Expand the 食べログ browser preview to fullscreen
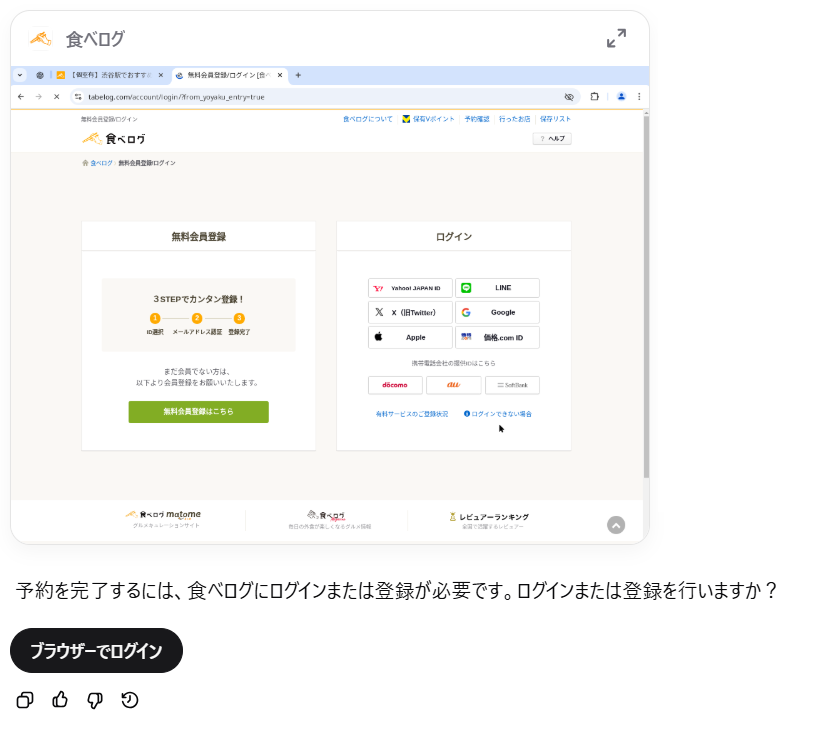This screenshot has height=743, width=824. (616, 38)
